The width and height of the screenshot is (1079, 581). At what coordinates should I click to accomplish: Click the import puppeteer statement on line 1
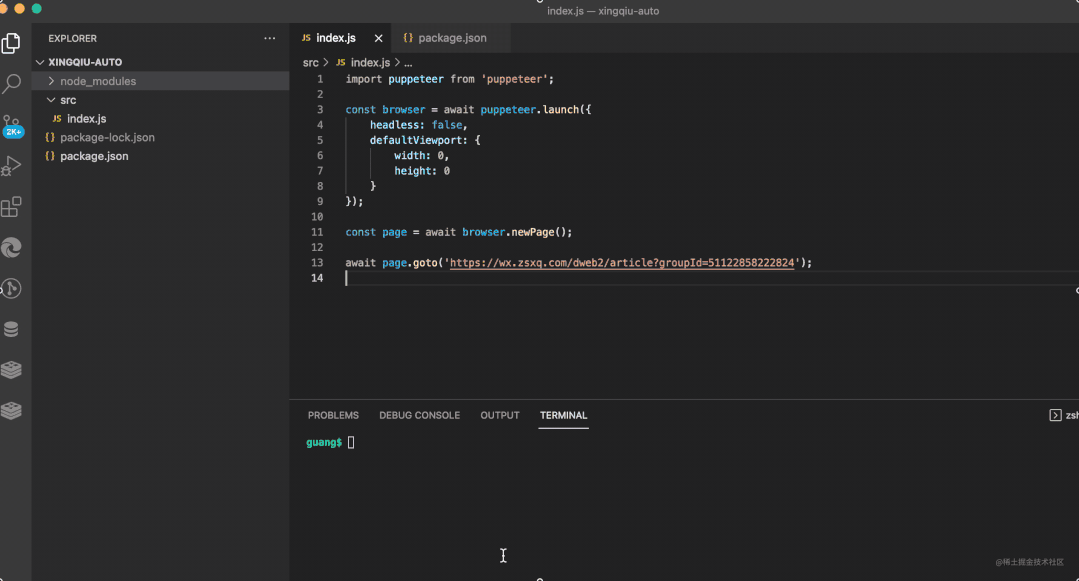tap(449, 79)
